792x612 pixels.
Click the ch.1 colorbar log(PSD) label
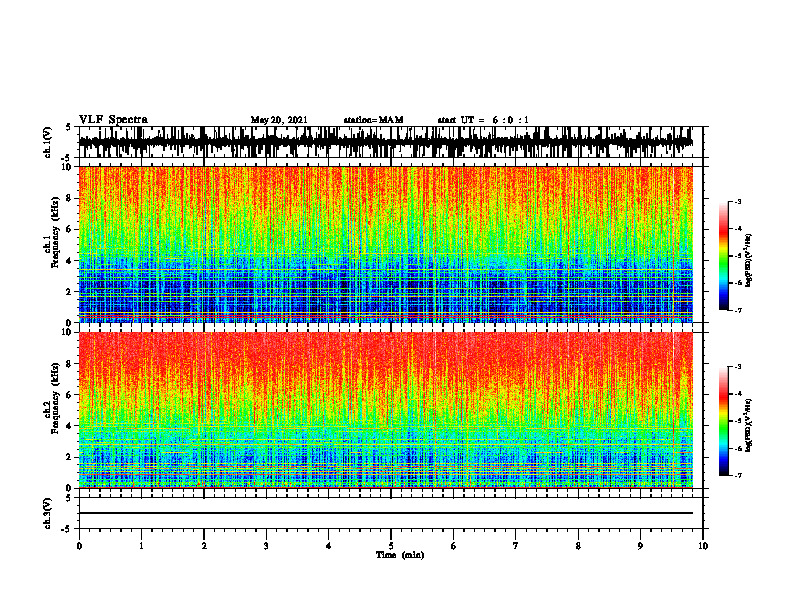click(748, 261)
